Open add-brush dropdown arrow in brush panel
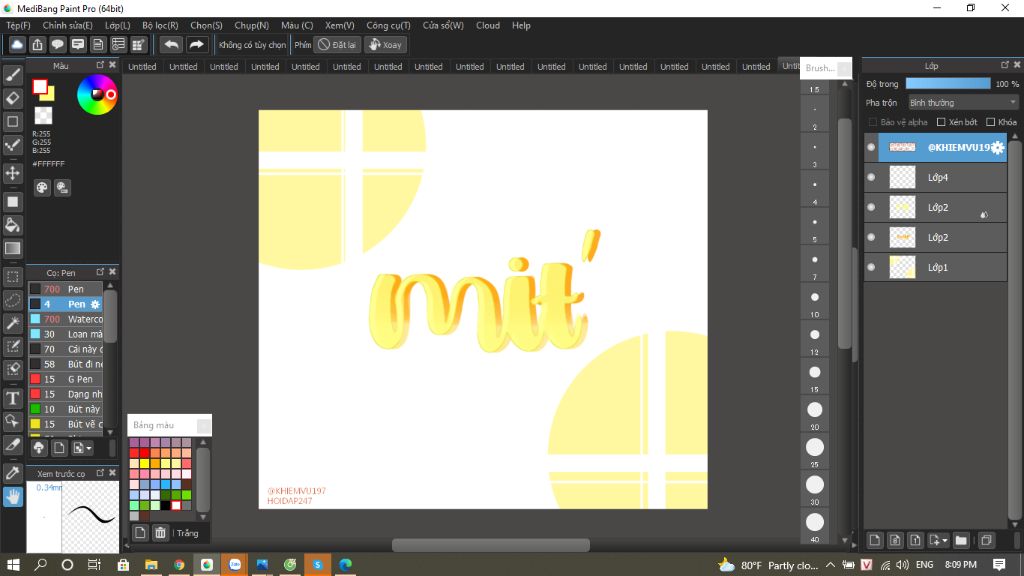This screenshot has height=576, width=1024. click(x=89, y=448)
